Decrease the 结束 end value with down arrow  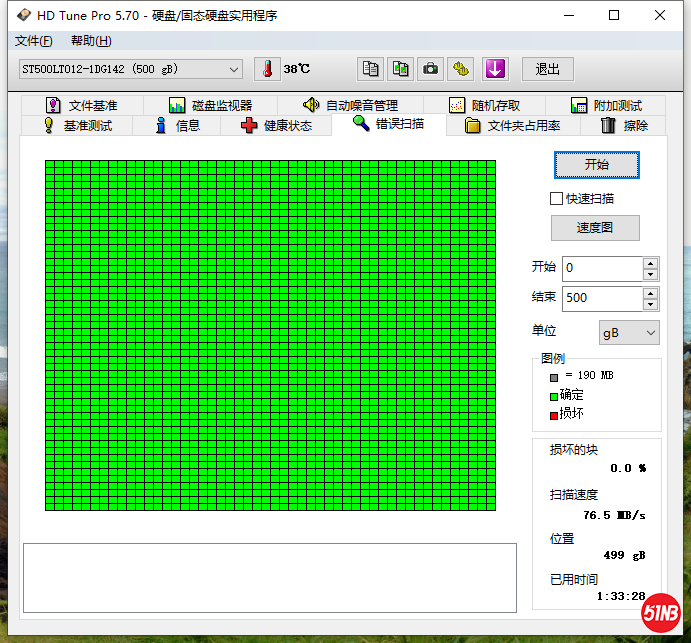pyautogui.click(x=651, y=304)
